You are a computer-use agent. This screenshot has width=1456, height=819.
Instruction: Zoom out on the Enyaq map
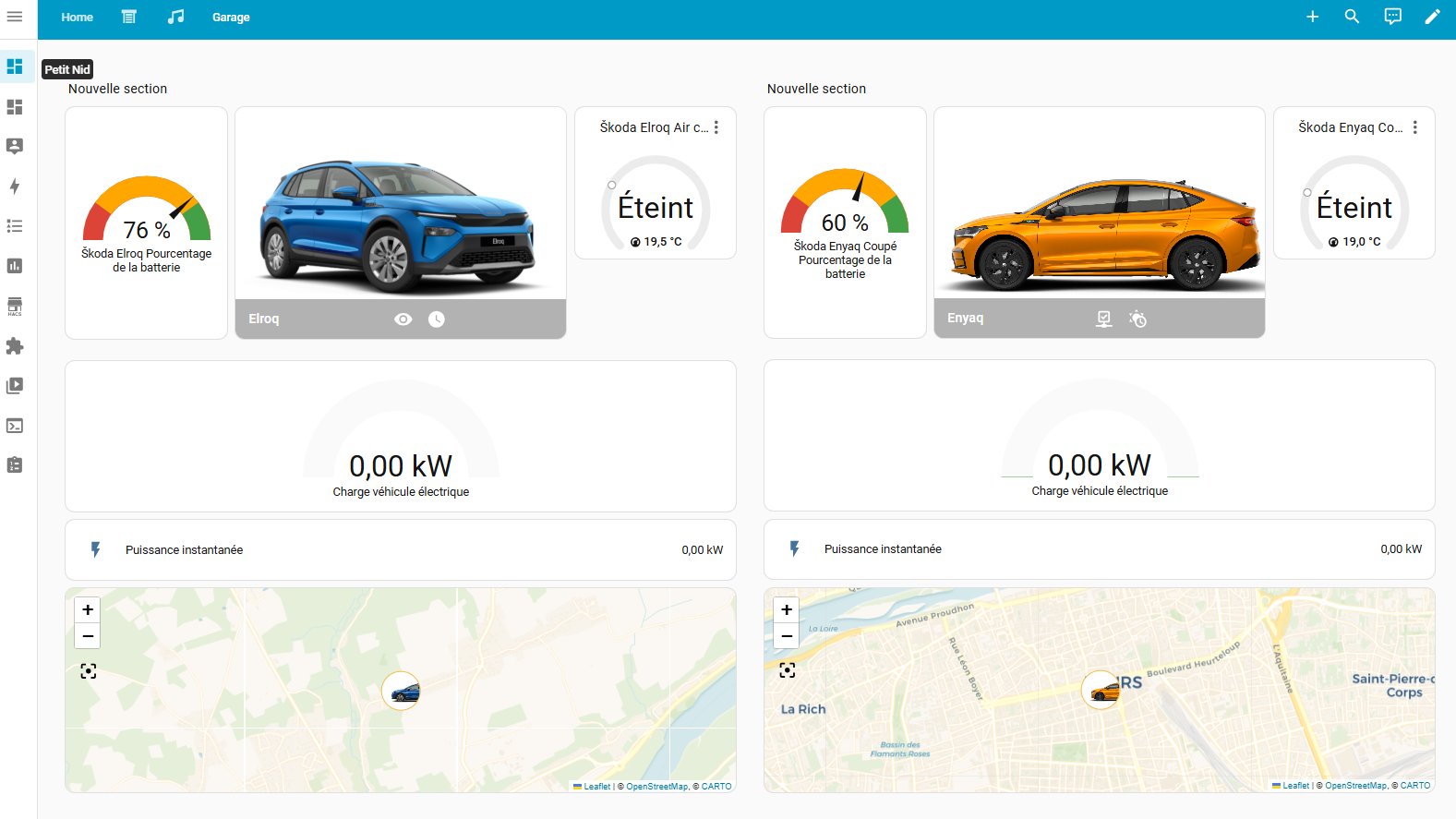click(787, 636)
